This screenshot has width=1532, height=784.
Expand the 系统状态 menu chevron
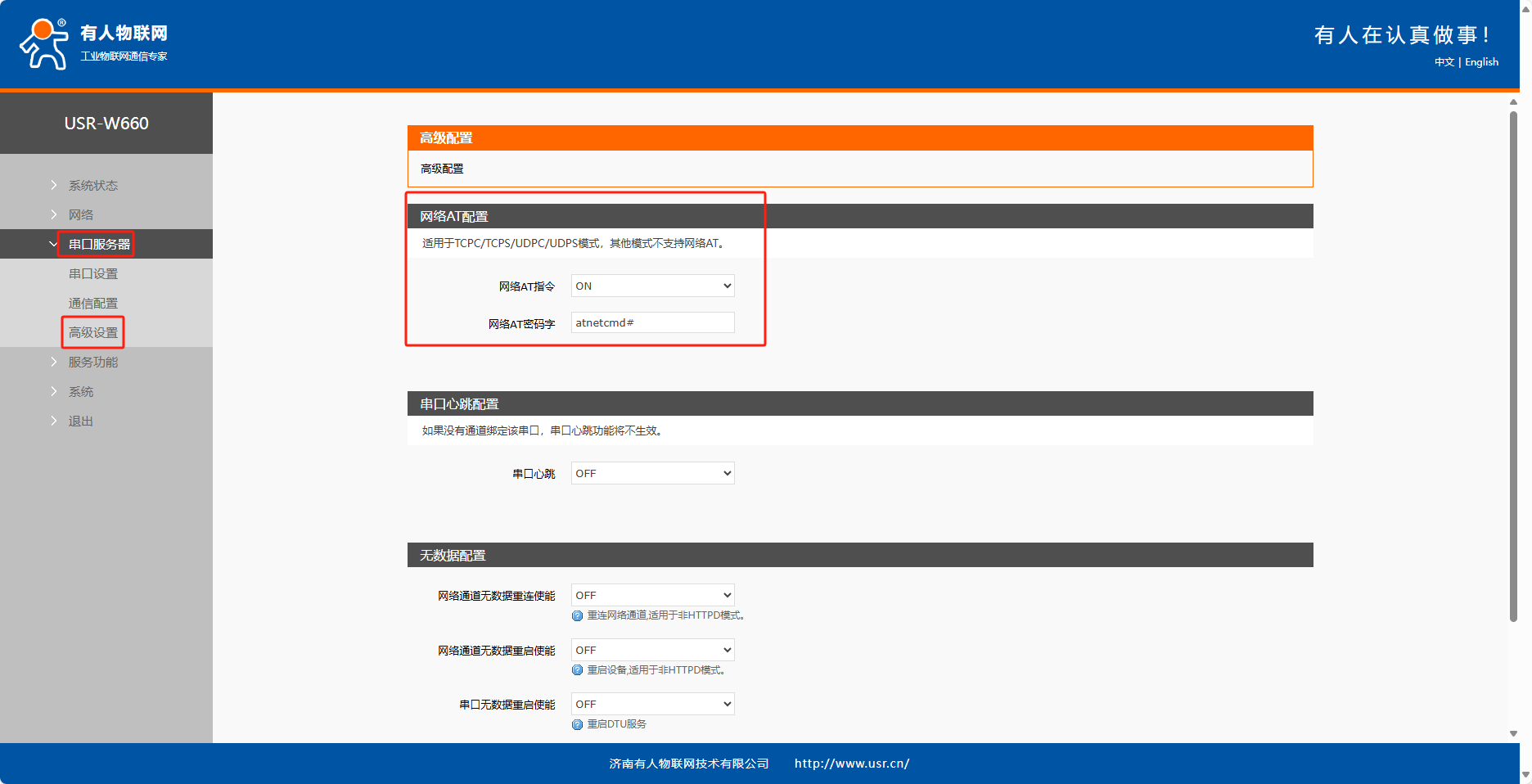pos(54,186)
